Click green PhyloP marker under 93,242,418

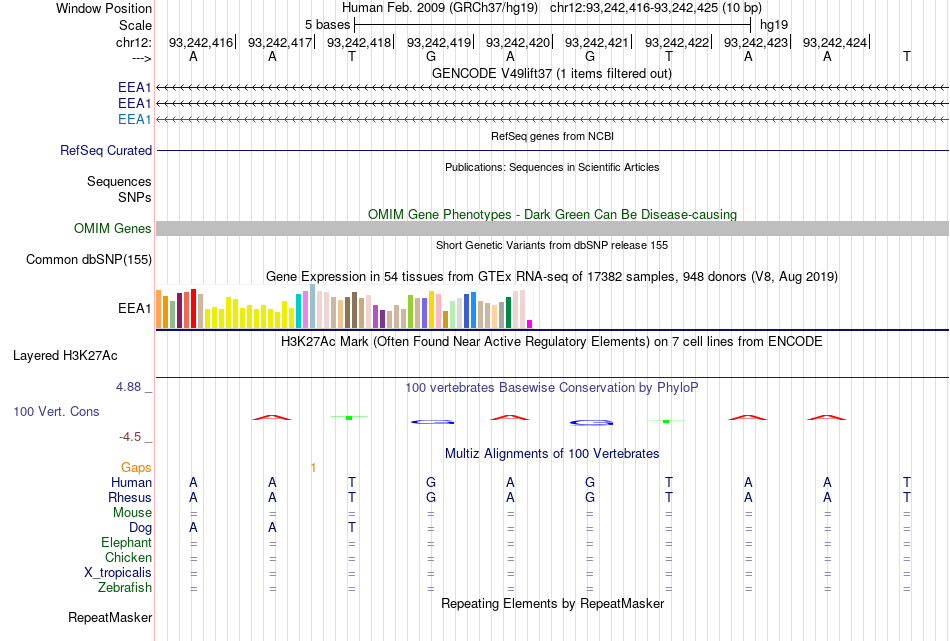coord(349,417)
